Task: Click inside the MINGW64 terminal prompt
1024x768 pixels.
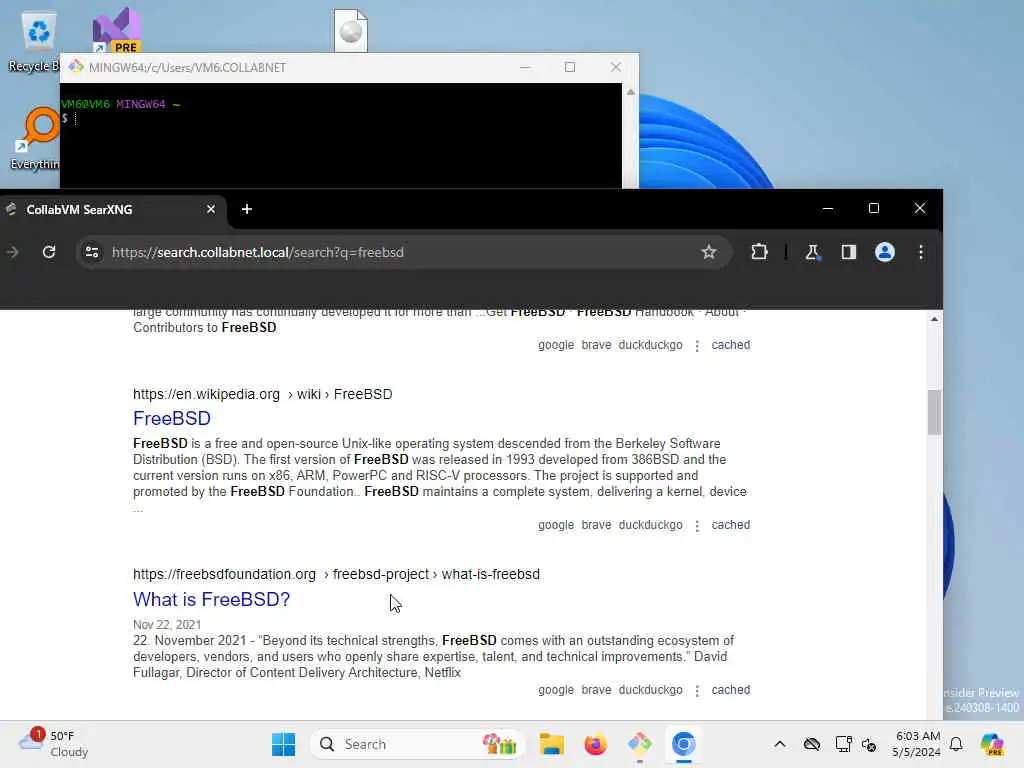Action: click(x=340, y=135)
